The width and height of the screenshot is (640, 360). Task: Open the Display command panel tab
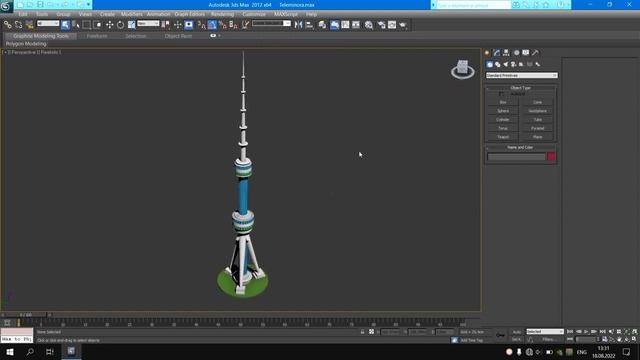point(526,53)
